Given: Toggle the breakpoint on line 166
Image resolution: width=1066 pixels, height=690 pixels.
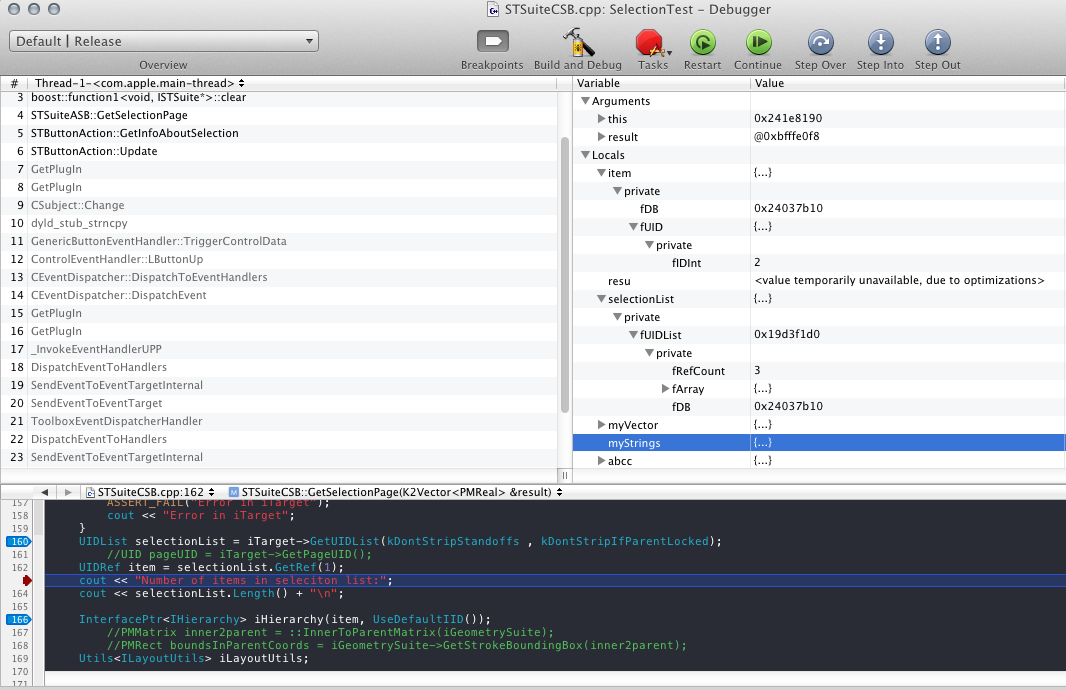Looking at the screenshot, I should coord(19,620).
